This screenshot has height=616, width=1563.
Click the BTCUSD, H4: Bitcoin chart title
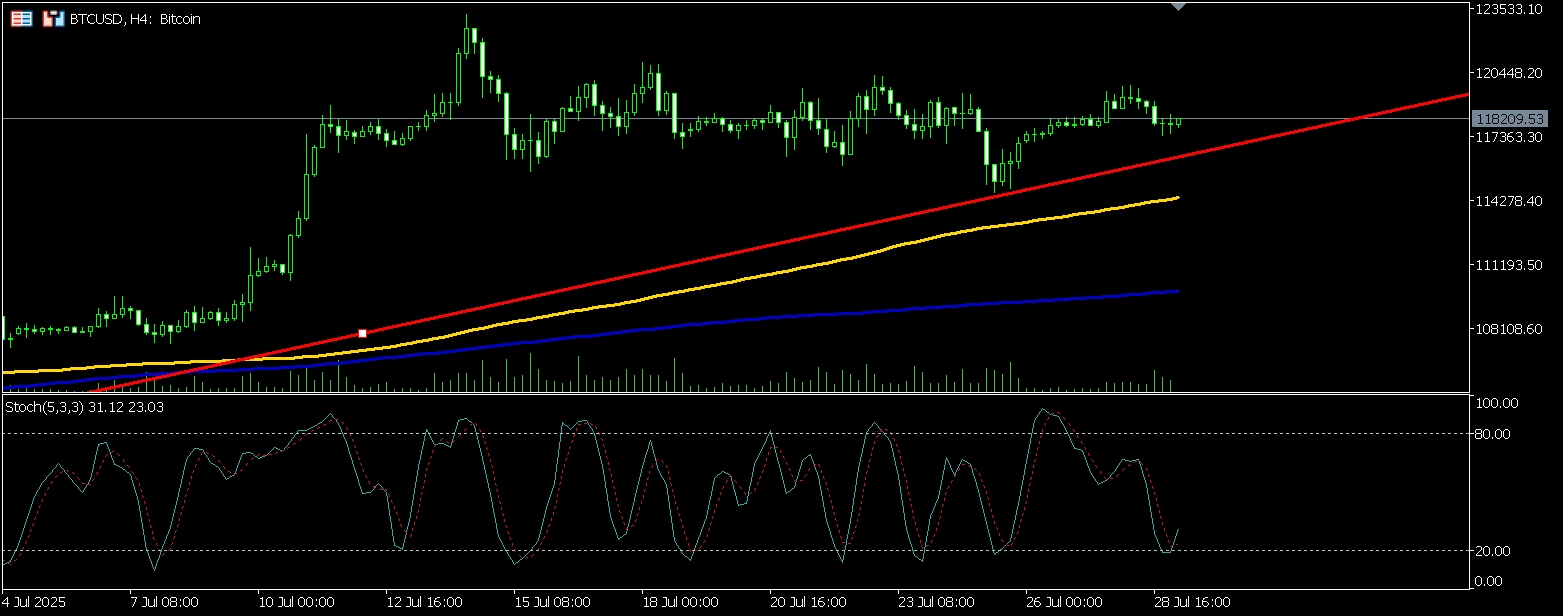click(134, 19)
